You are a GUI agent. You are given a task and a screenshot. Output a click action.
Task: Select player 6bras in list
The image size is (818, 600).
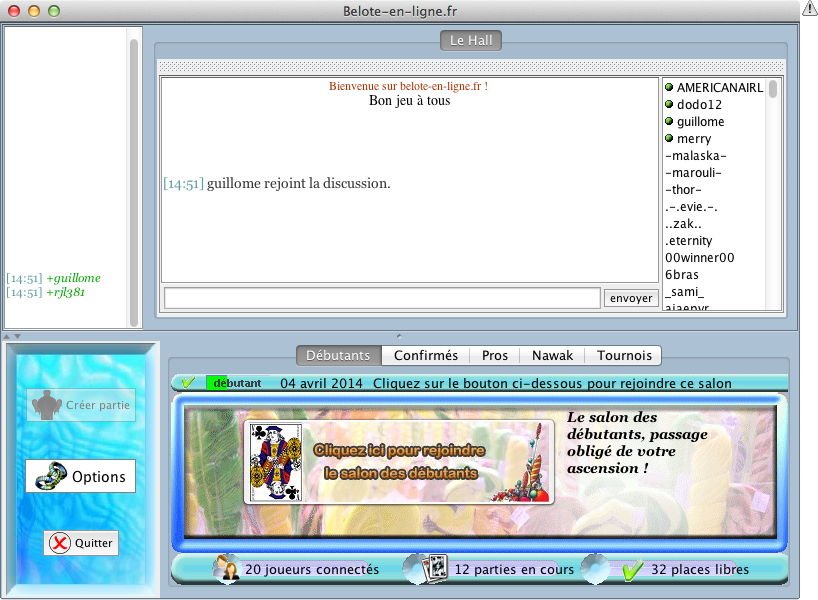click(x=682, y=274)
